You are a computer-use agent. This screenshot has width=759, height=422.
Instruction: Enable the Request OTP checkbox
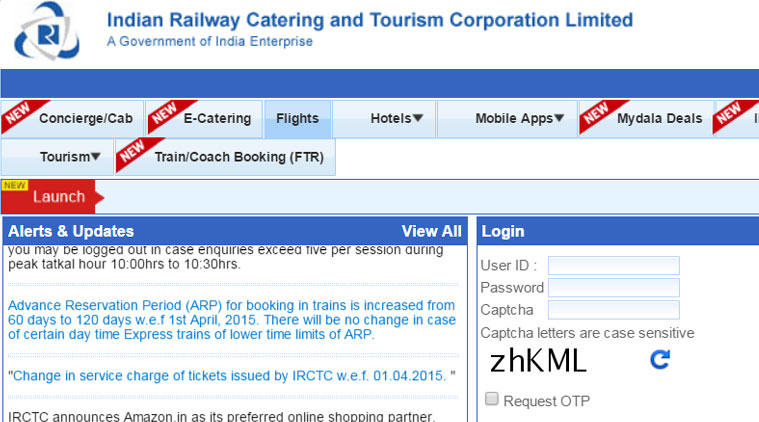pos(492,399)
